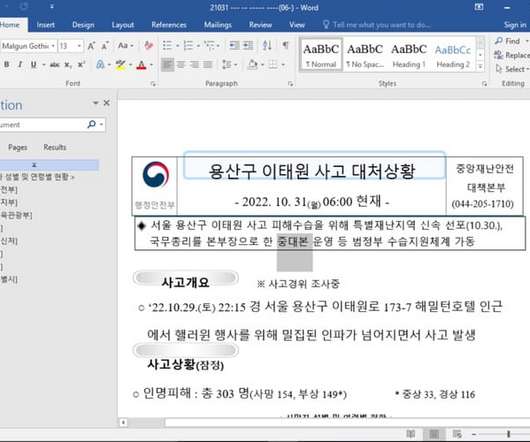Screen dimensions: 530x442
Task: Center align the paragraph
Action: 181,64
